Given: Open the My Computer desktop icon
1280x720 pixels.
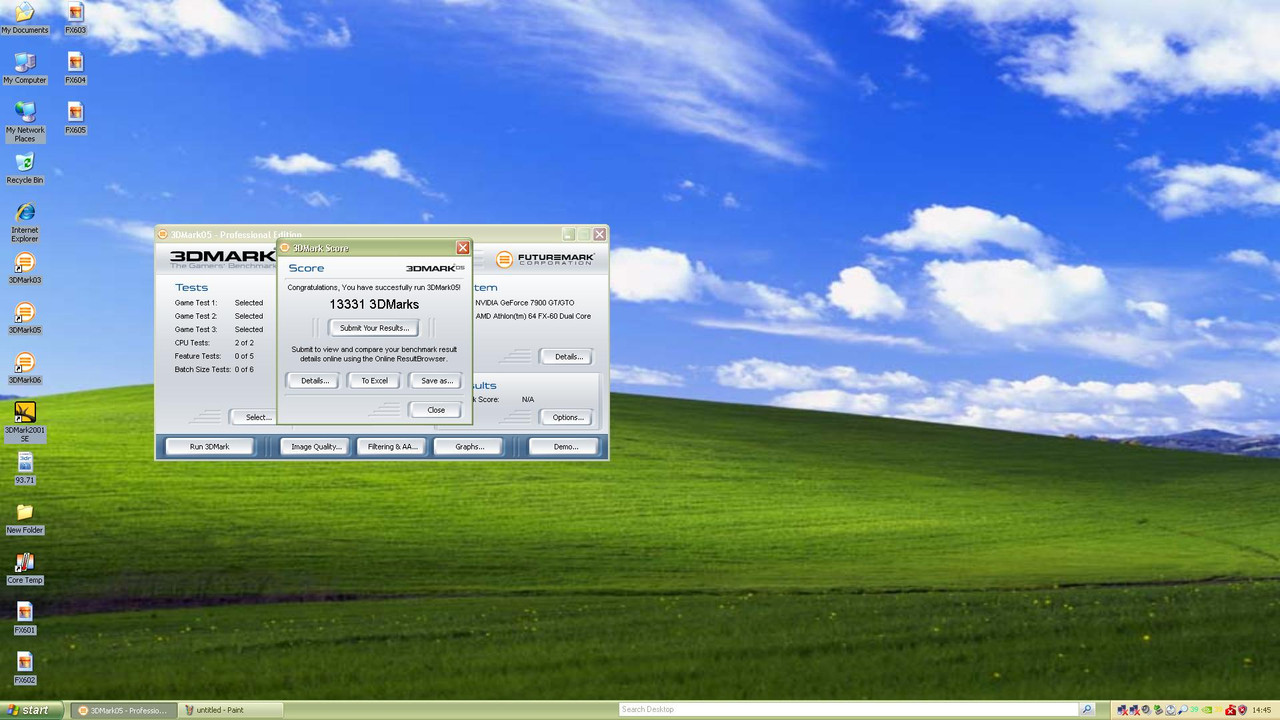Looking at the screenshot, I should [24, 66].
